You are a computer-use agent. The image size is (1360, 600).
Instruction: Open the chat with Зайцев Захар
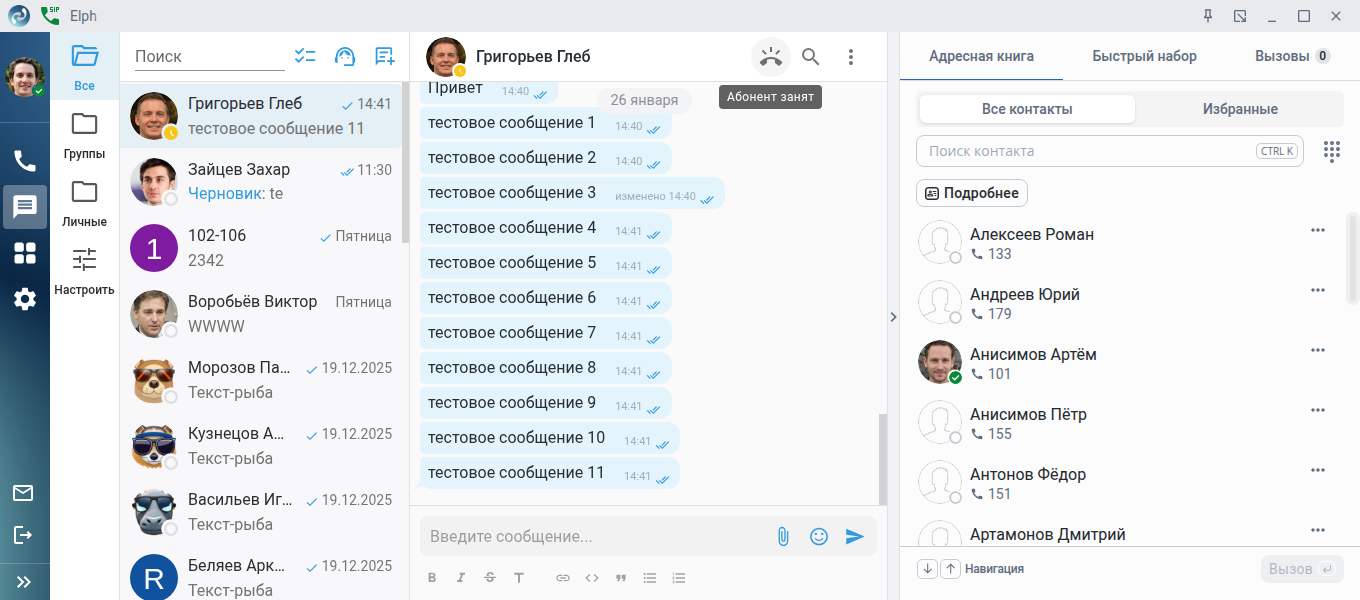260,182
